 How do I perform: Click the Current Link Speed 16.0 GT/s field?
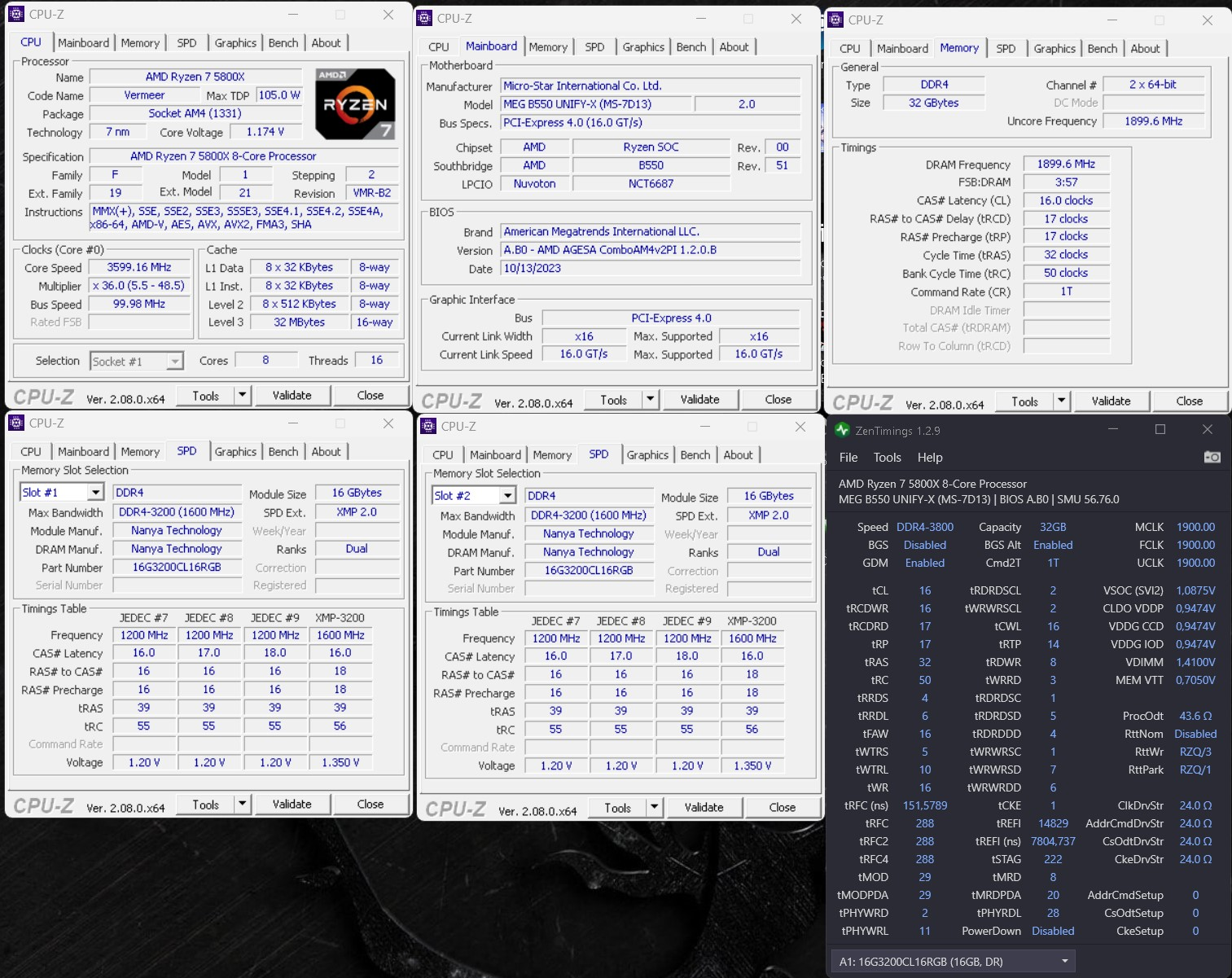pos(584,354)
